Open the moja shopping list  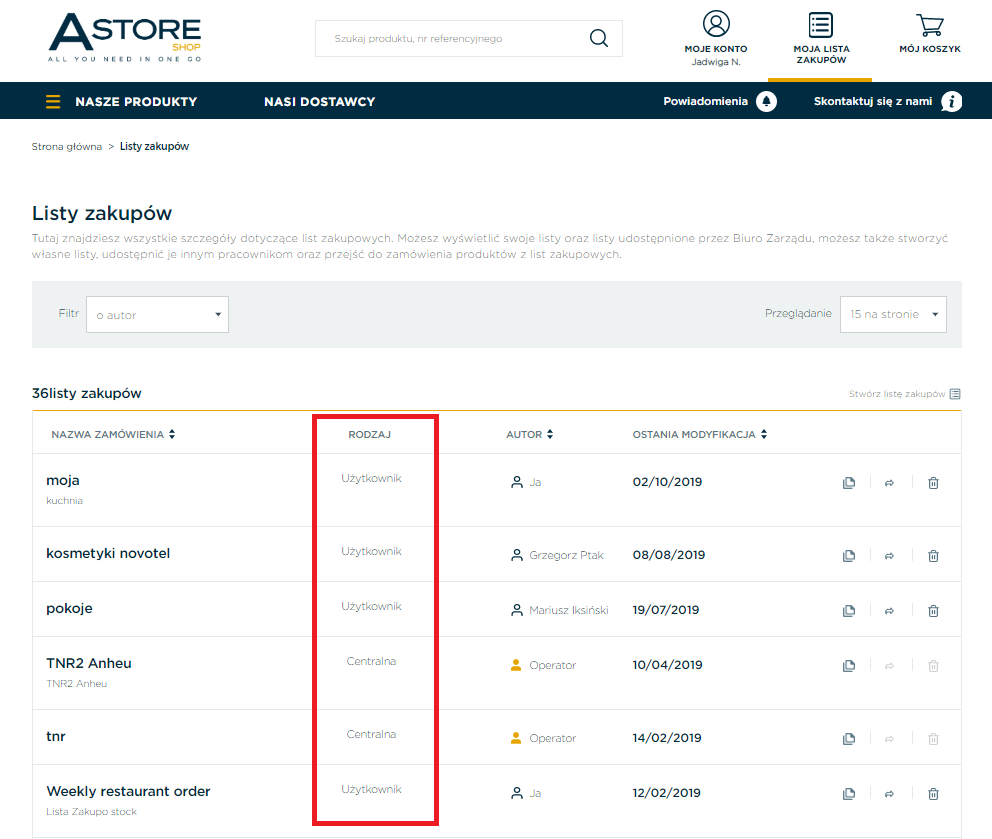click(63, 480)
